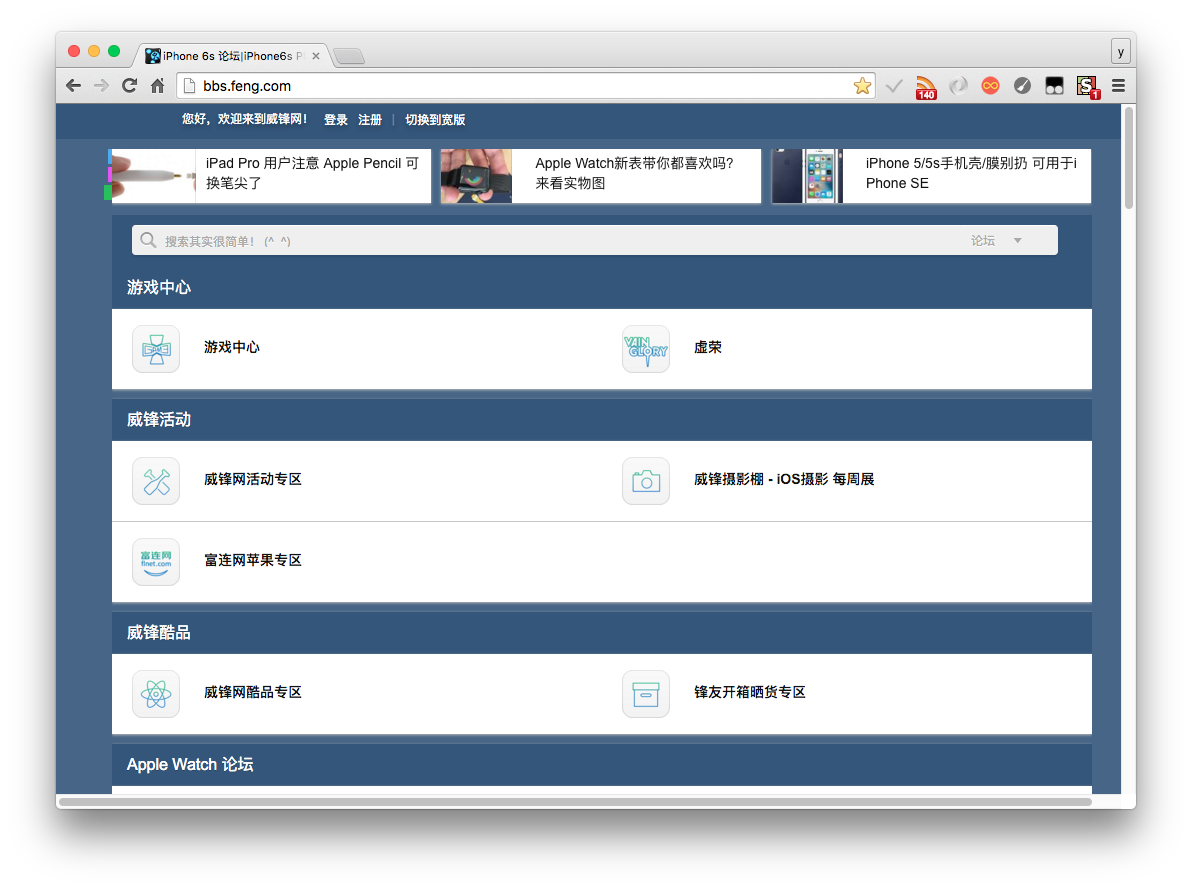1192x889 pixels.
Task: Open the black square extension icon
Action: [x=1054, y=86]
